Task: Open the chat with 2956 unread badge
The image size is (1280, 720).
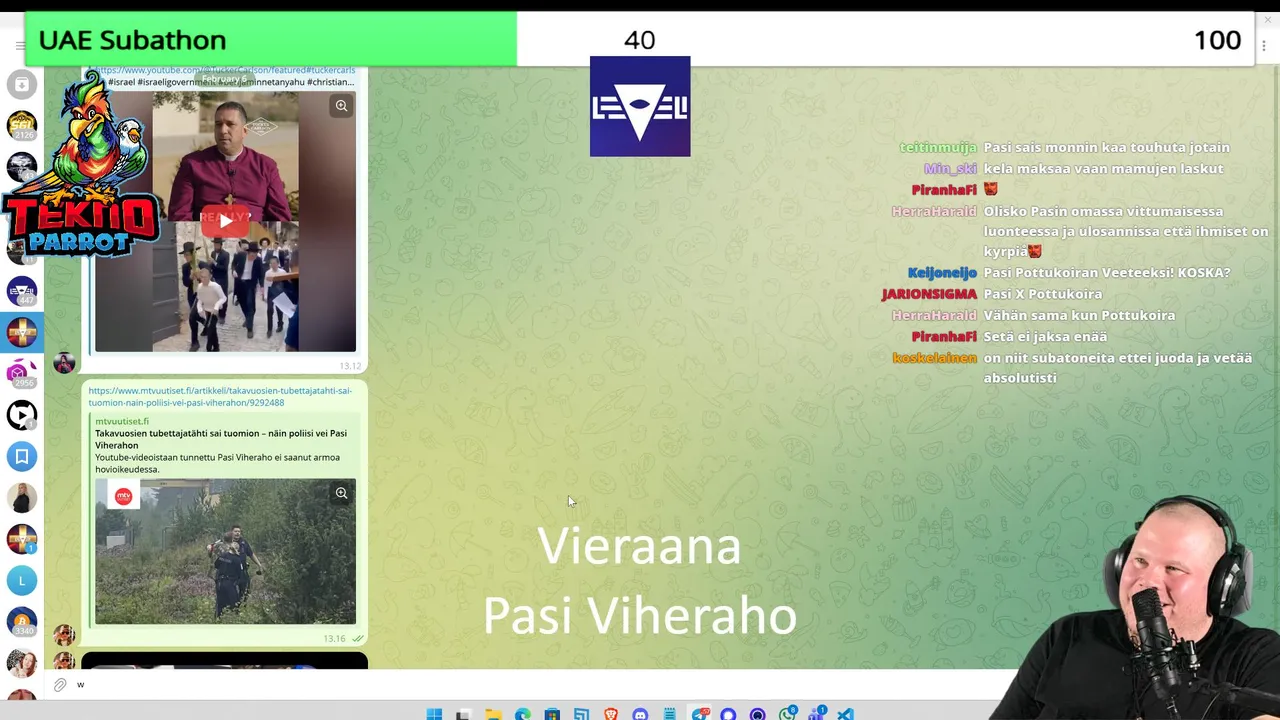Action: pos(22,373)
